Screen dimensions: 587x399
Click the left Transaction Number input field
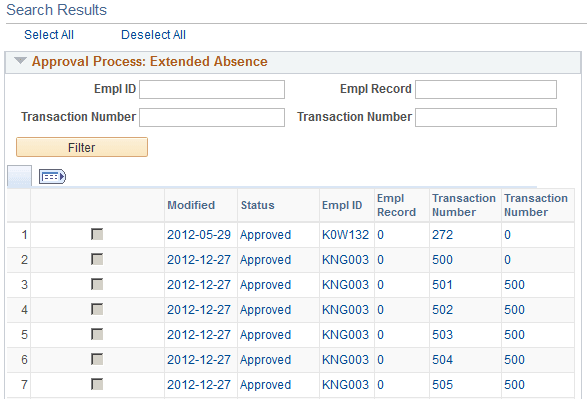[x=212, y=118]
